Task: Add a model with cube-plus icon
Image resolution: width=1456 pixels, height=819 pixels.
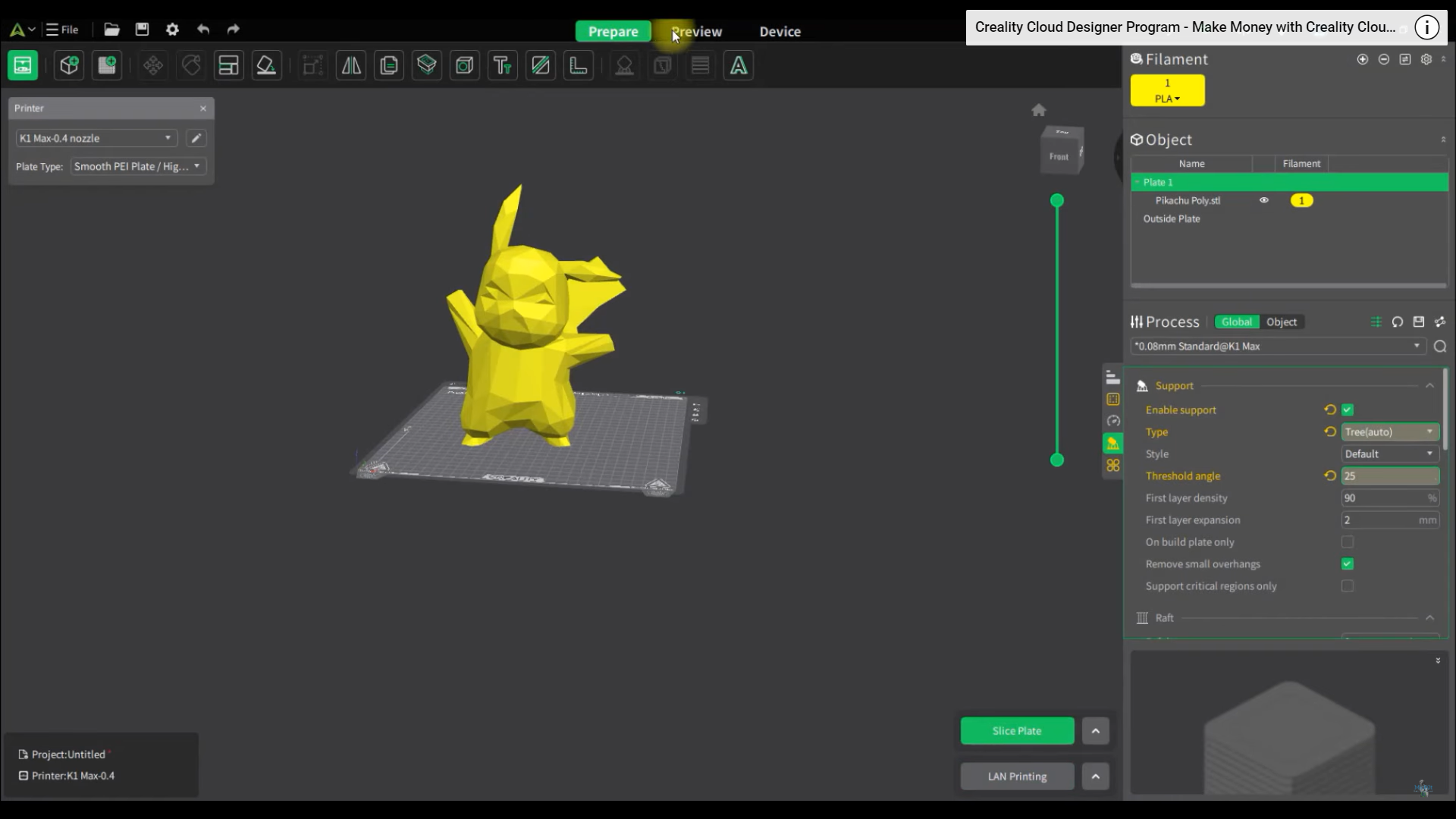Action: 69,66
